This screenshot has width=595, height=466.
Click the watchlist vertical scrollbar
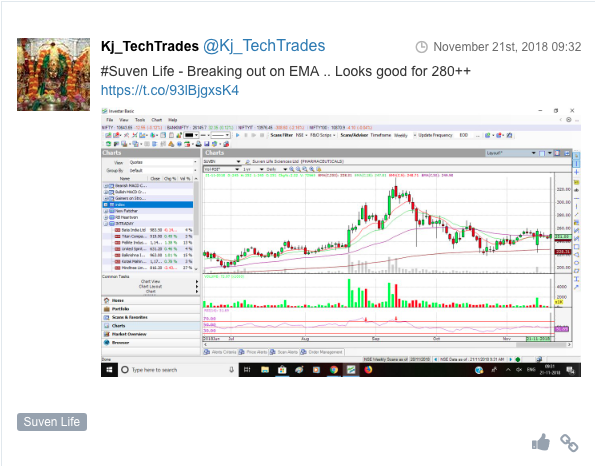tap(196, 207)
